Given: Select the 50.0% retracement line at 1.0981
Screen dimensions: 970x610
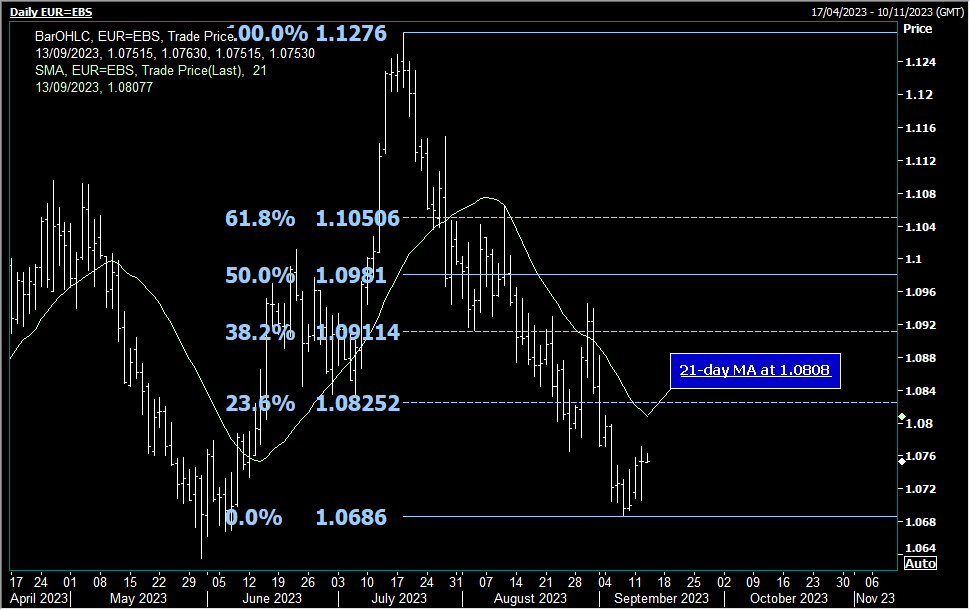Looking at the screenshot, I should click(x=600, y=274).
